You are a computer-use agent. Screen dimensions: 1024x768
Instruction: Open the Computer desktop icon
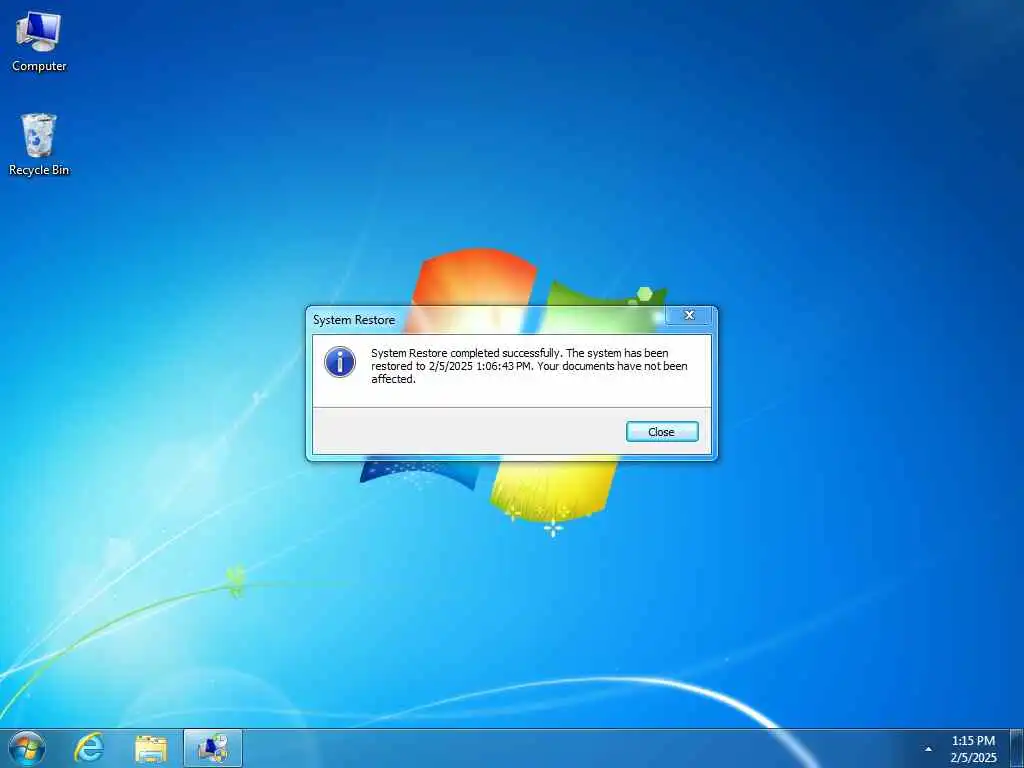pyautogui.click(x=39, y=41)
